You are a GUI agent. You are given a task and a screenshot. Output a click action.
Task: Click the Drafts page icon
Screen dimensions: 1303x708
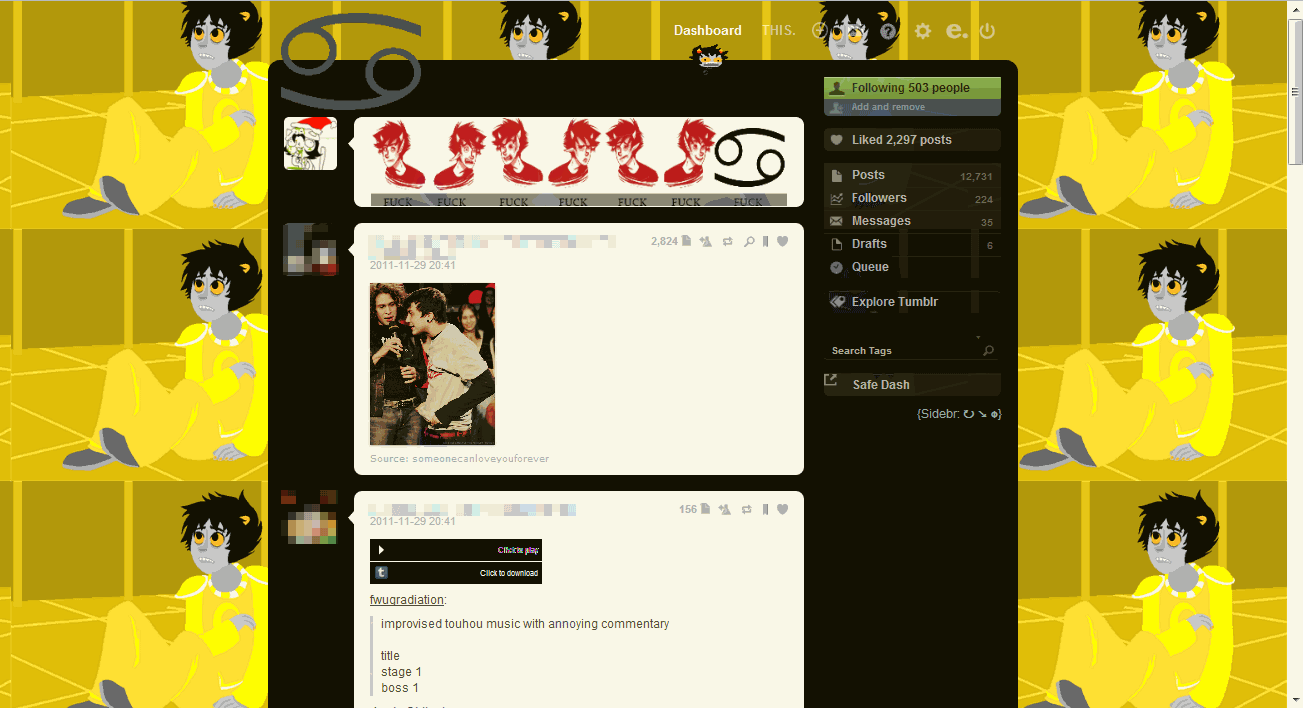(836, 244)
